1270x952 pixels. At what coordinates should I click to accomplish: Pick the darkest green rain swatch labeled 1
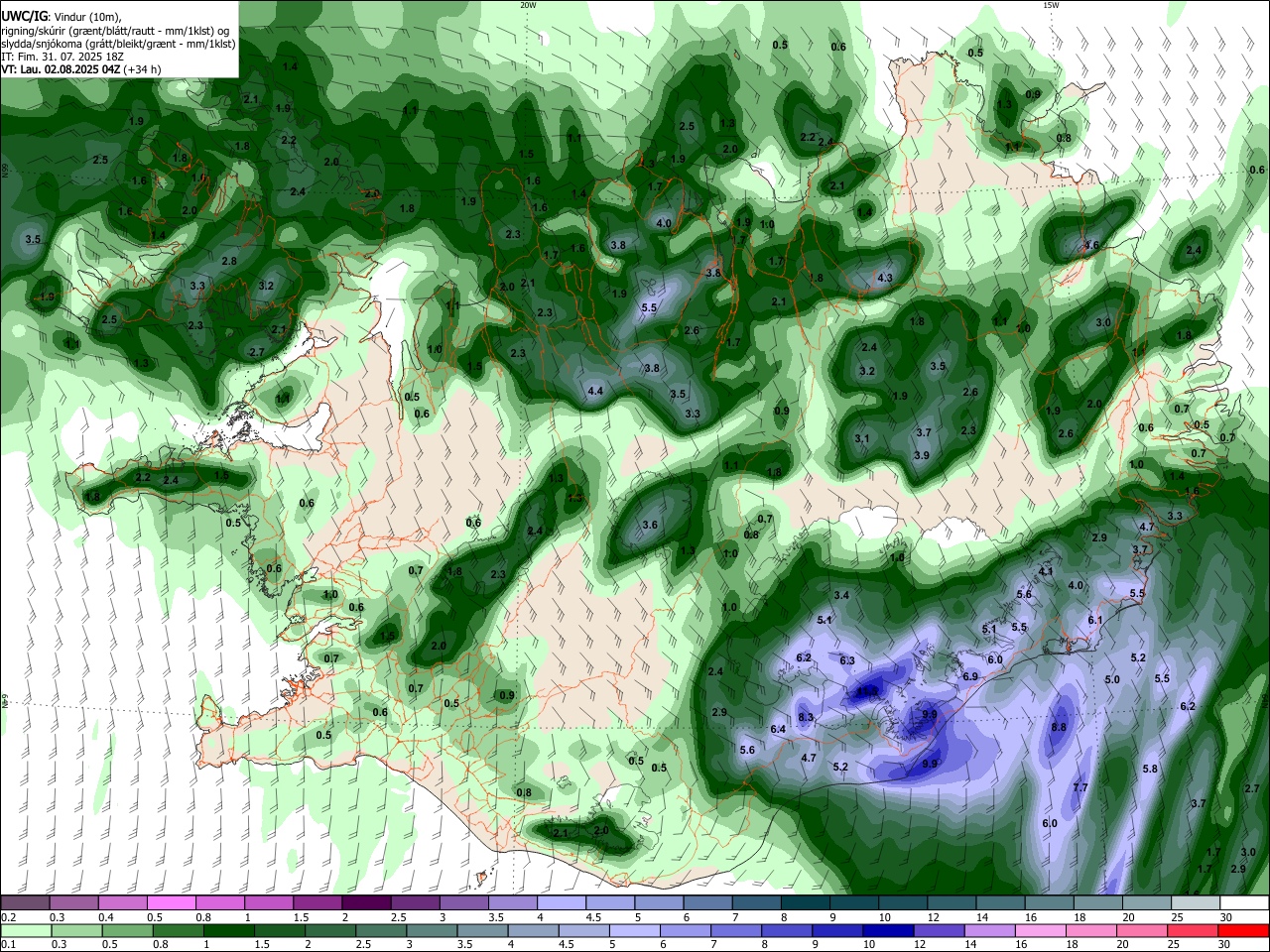228,931
